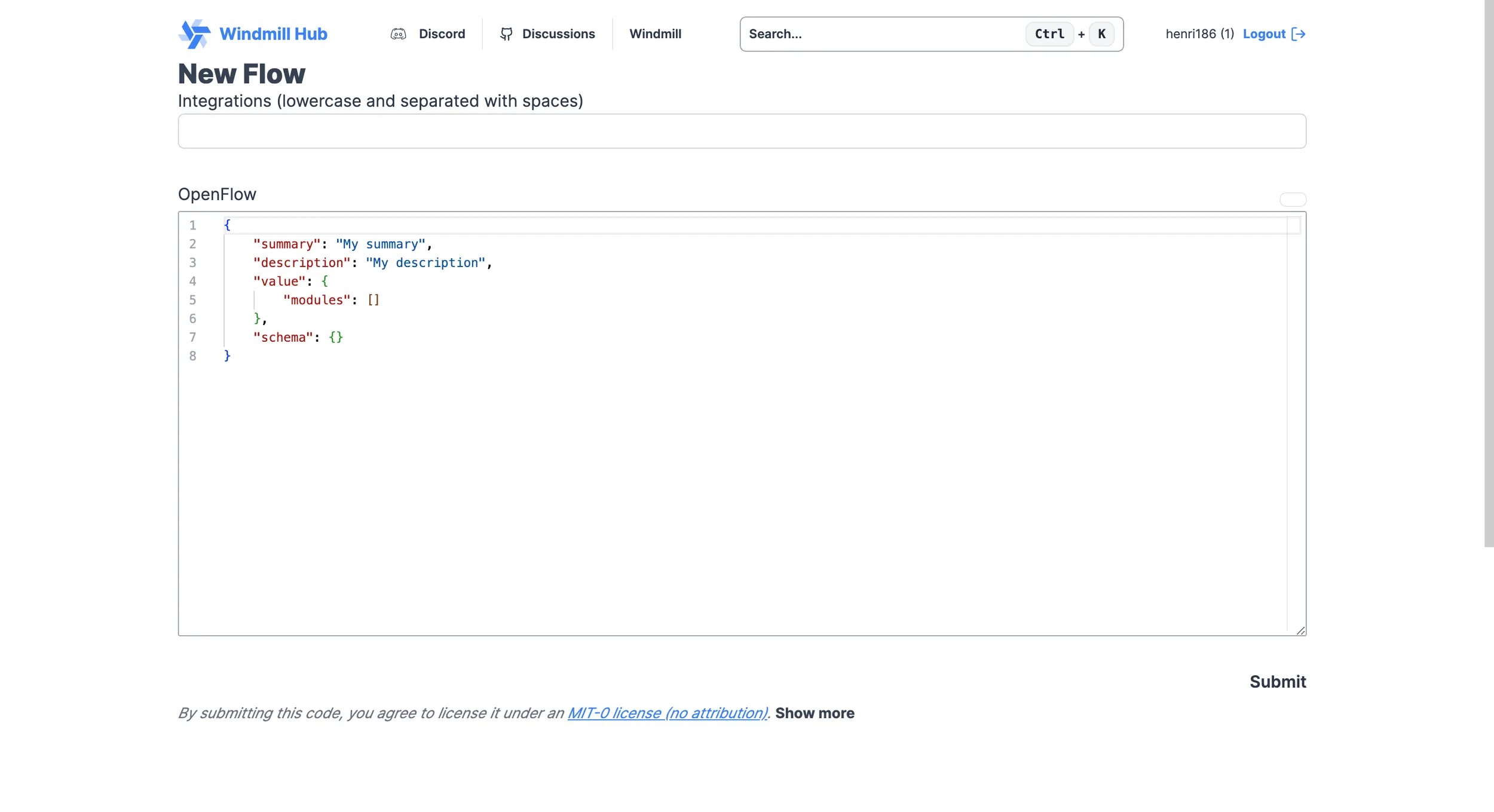The image size is (1494, 812).
Task: Click the K key badge in search
Action: (x=1101, y=34)
